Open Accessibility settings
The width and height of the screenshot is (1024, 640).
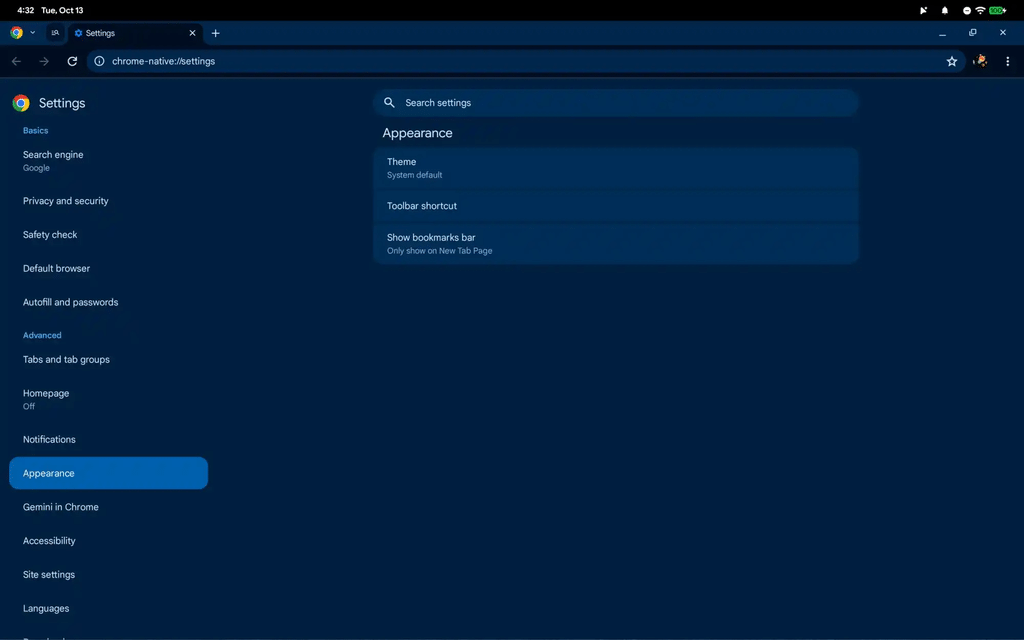[x=108, y=541]
